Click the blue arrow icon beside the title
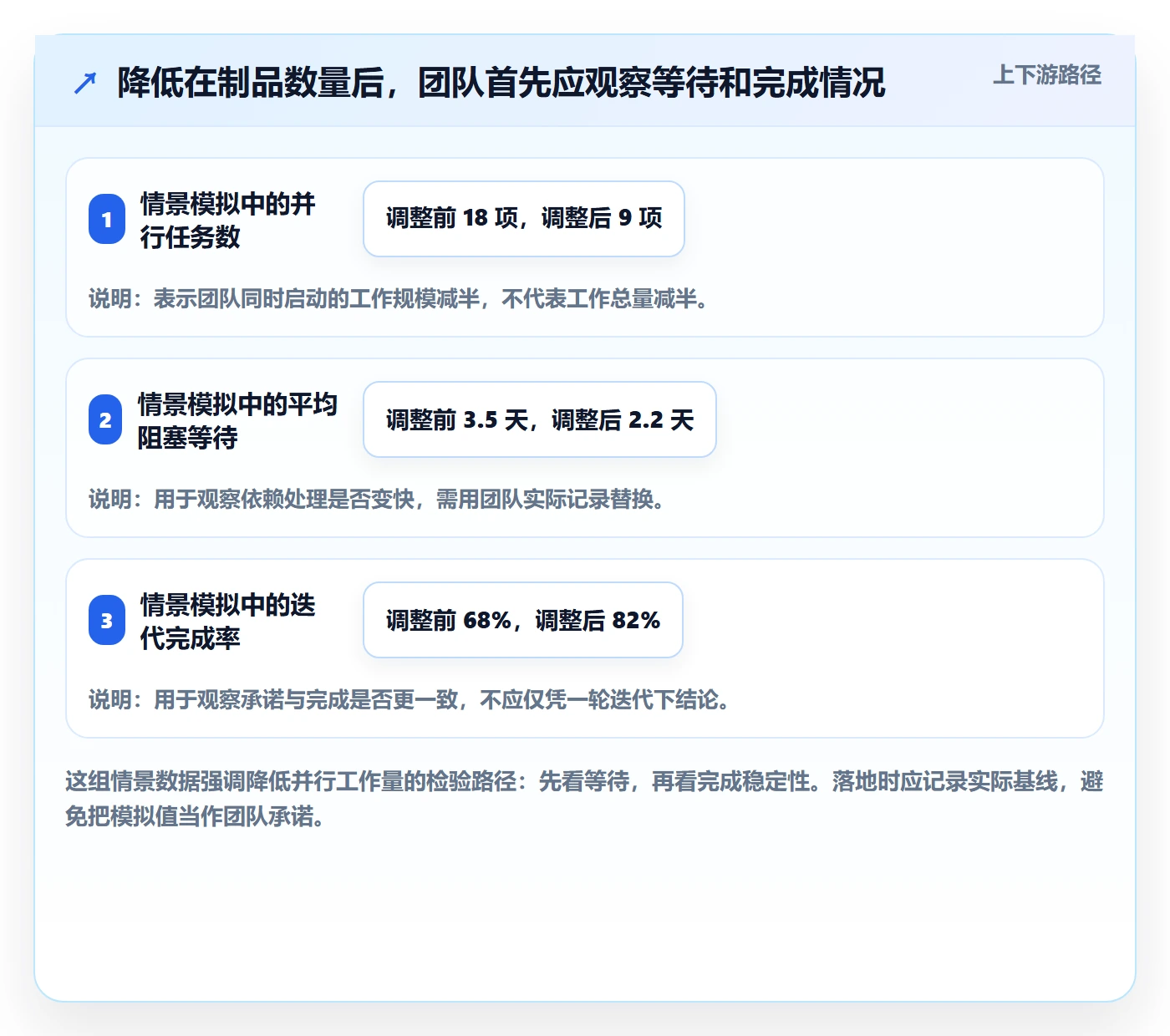Image resolution: width=1170 pixels, height=1036 pixels. click(x=85, y=83)
